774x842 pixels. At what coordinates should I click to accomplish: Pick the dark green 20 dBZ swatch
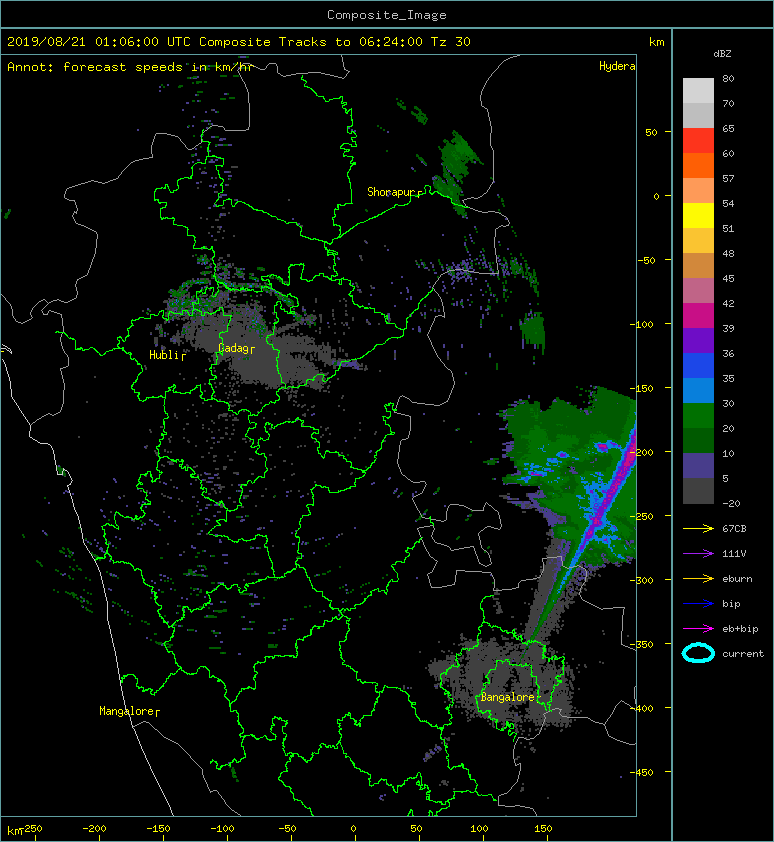698,440
